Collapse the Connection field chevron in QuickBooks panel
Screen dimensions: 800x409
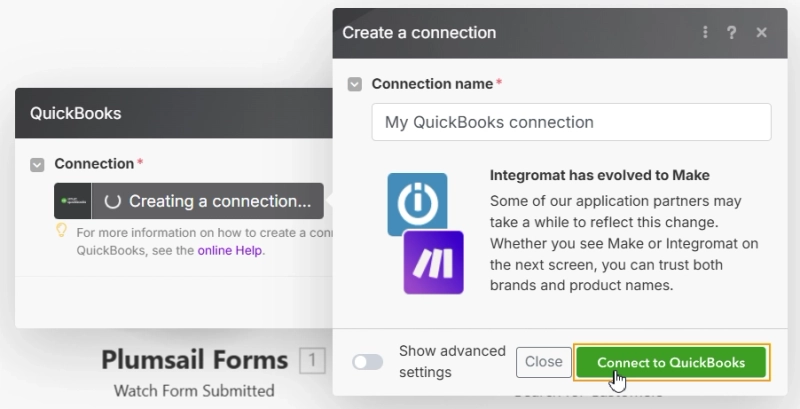pyautogui.click(x=37, y=165)
